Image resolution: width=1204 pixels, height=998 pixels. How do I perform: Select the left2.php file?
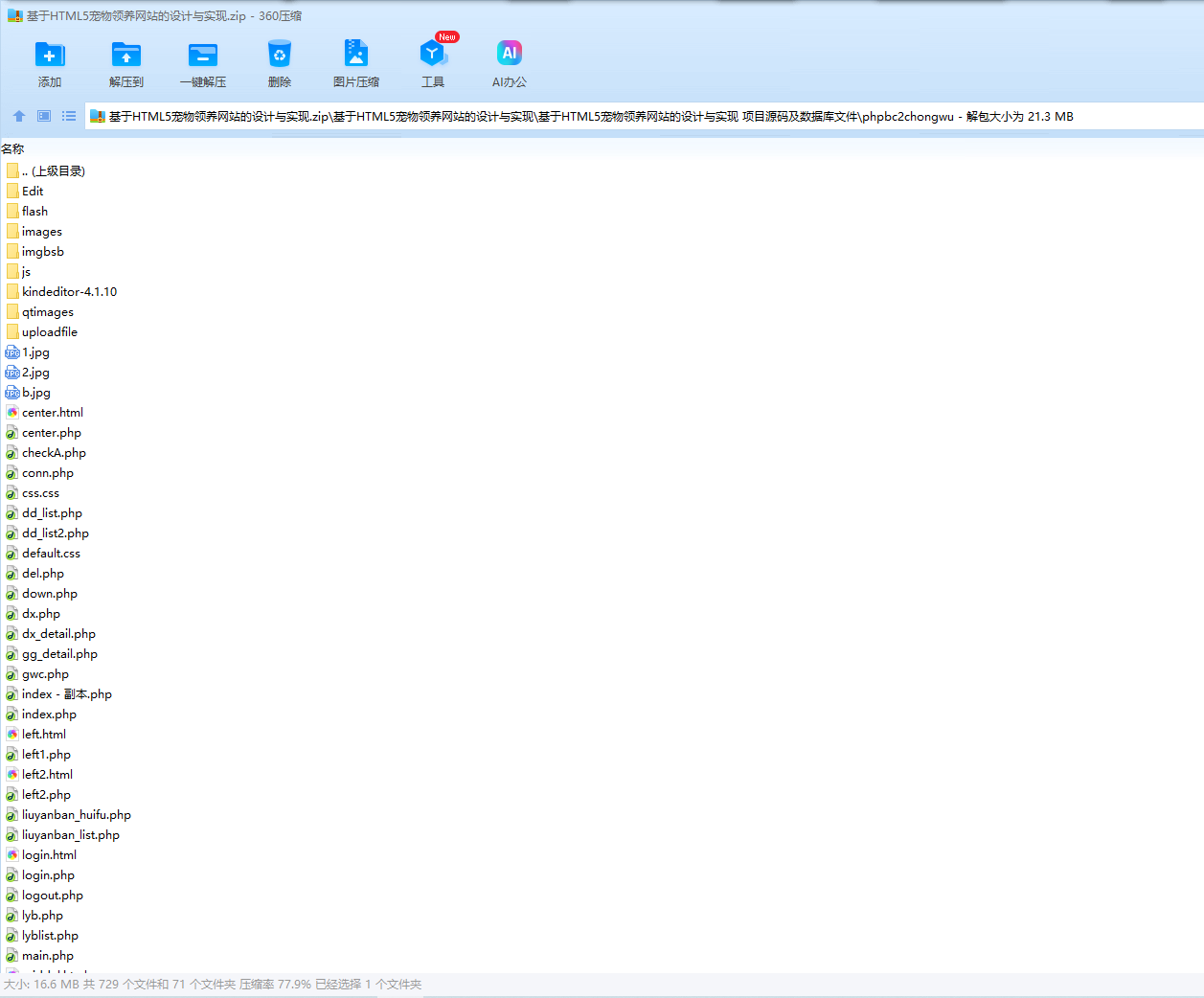pyautogui.click(x=38, y=794)
